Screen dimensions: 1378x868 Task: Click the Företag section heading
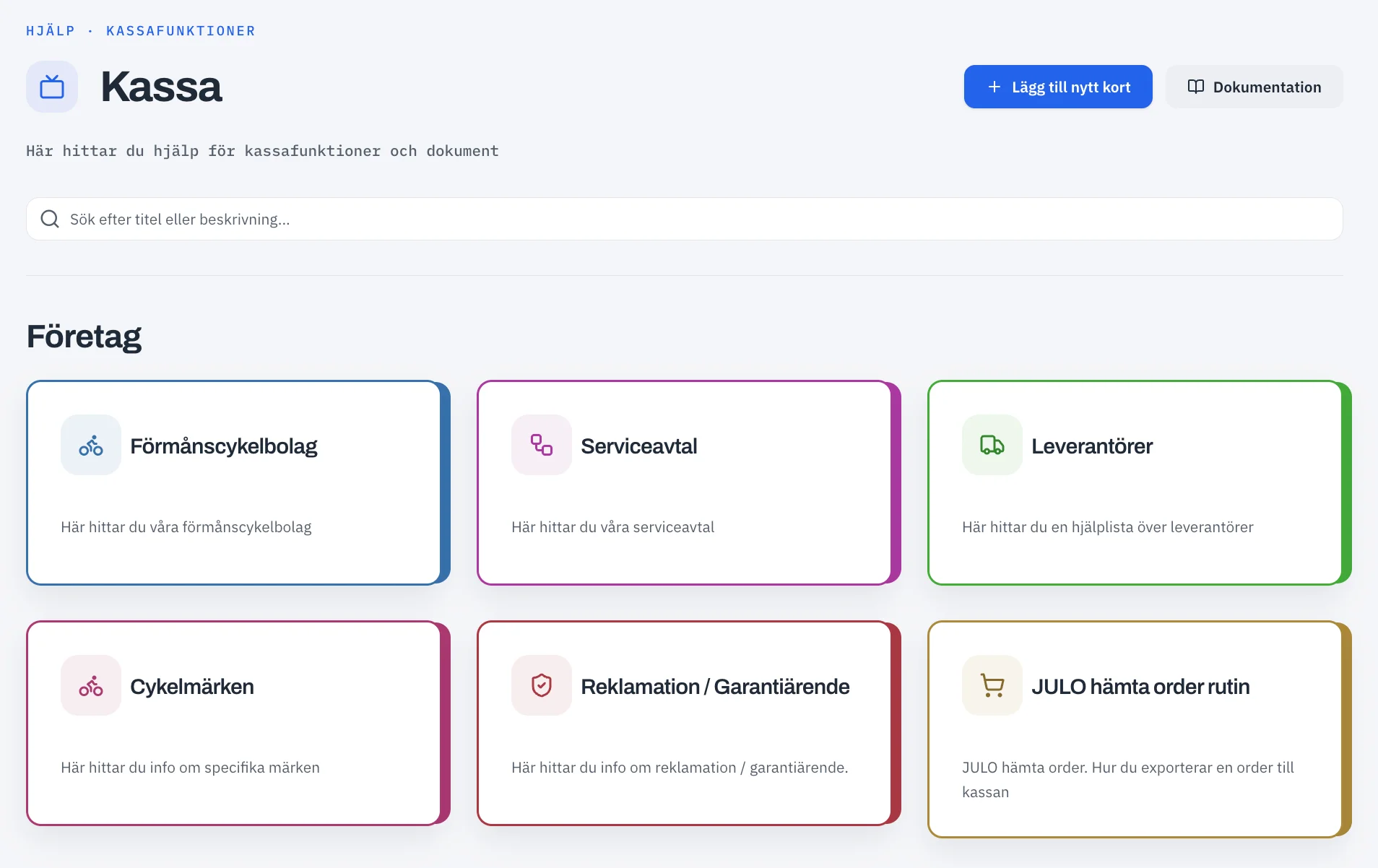[x=84, y=337]
